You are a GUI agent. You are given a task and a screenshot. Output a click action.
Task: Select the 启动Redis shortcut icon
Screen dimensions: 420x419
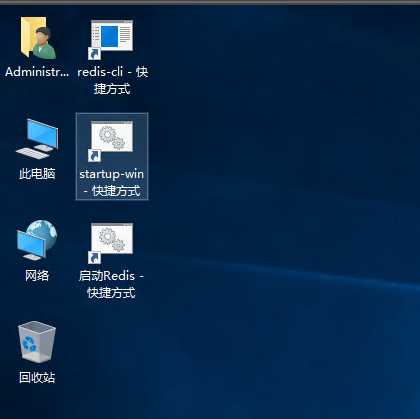point(111,243)
